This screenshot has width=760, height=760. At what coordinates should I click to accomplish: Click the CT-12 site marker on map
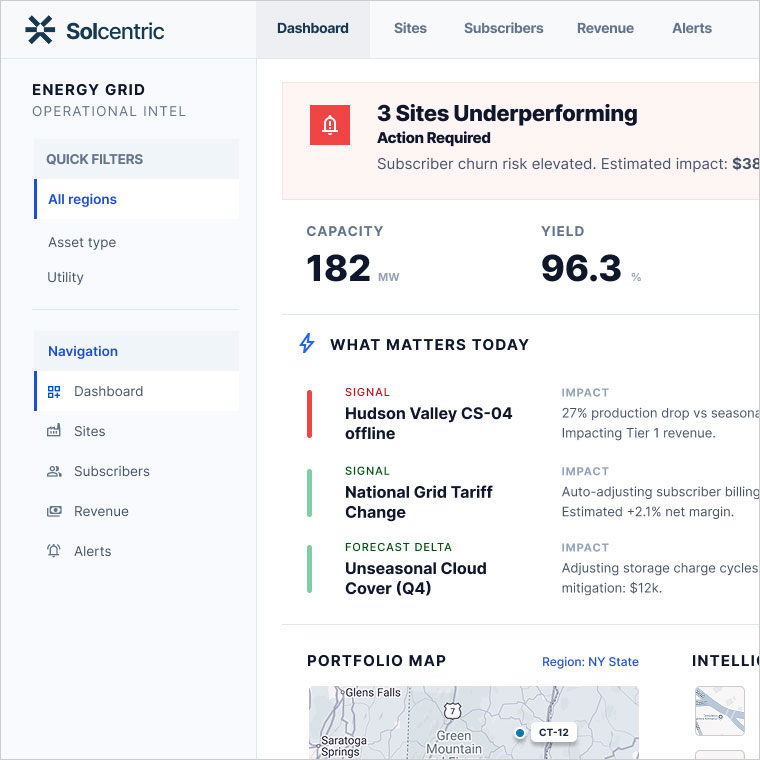(x=521, y=733)
